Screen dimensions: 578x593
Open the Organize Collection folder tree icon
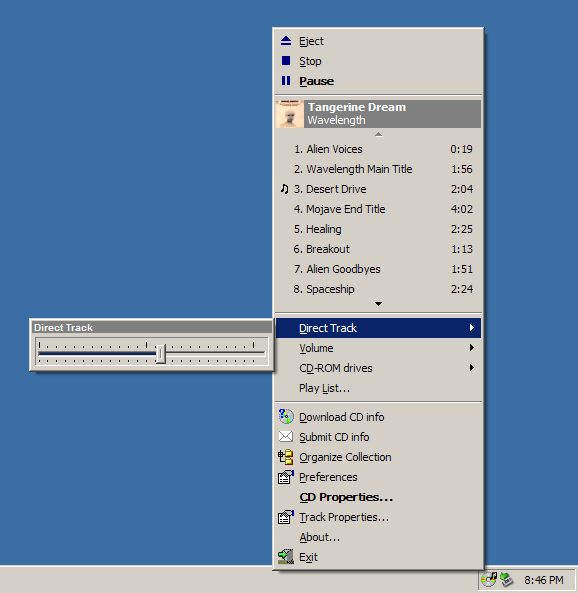(286, 457)
